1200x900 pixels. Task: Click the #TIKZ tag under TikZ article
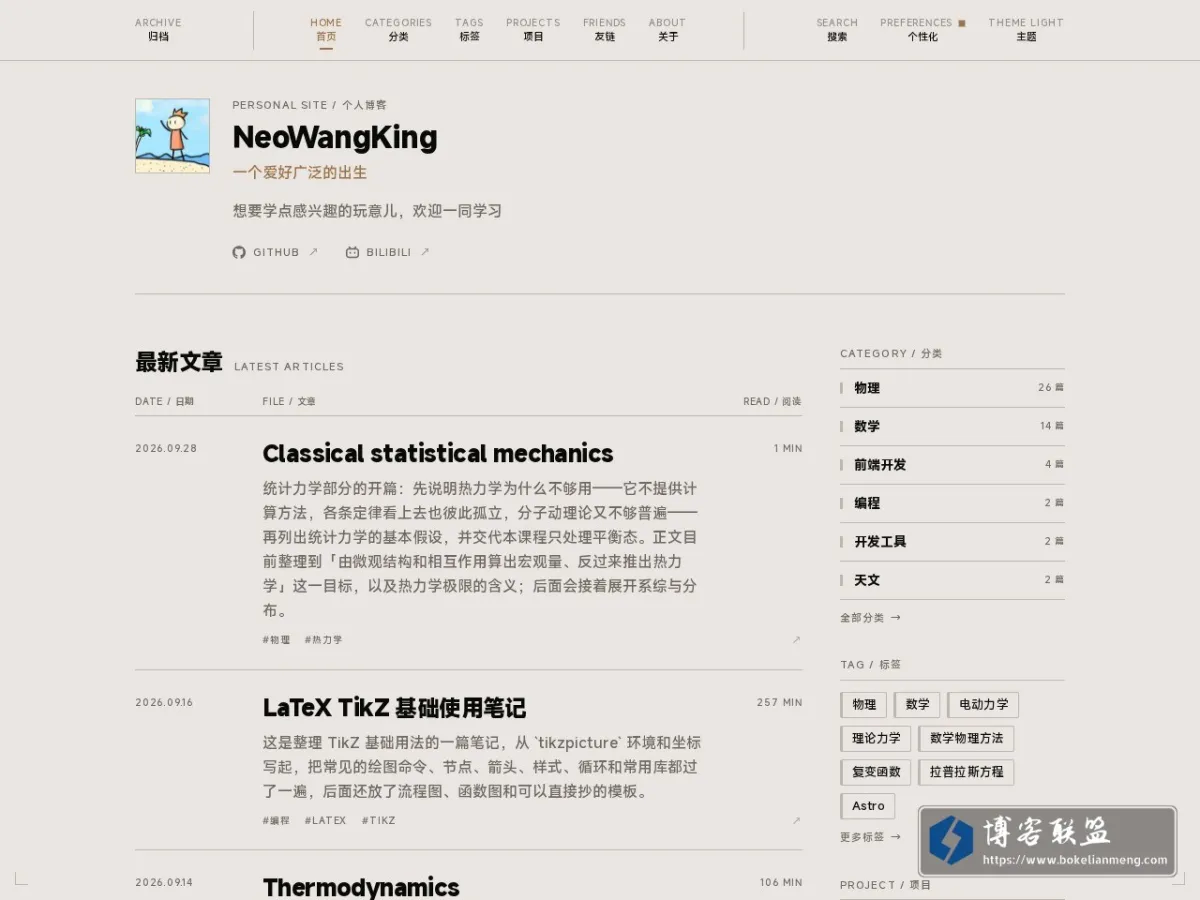[x=379, y=820]
